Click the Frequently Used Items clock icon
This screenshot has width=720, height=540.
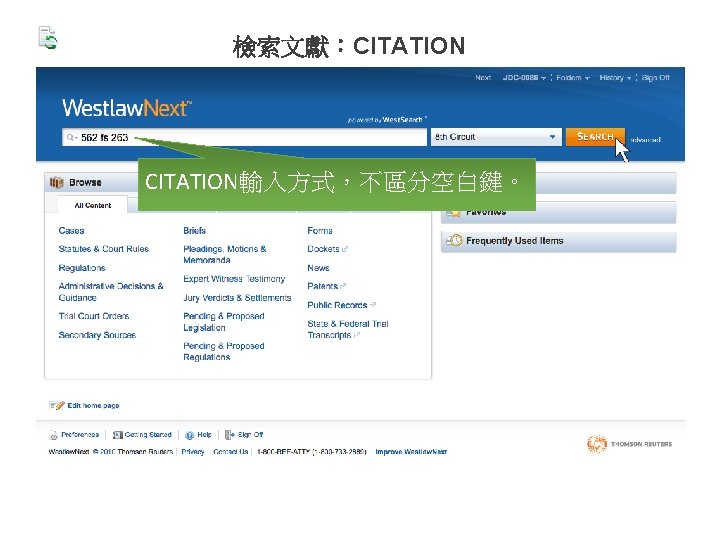[454, 241]
